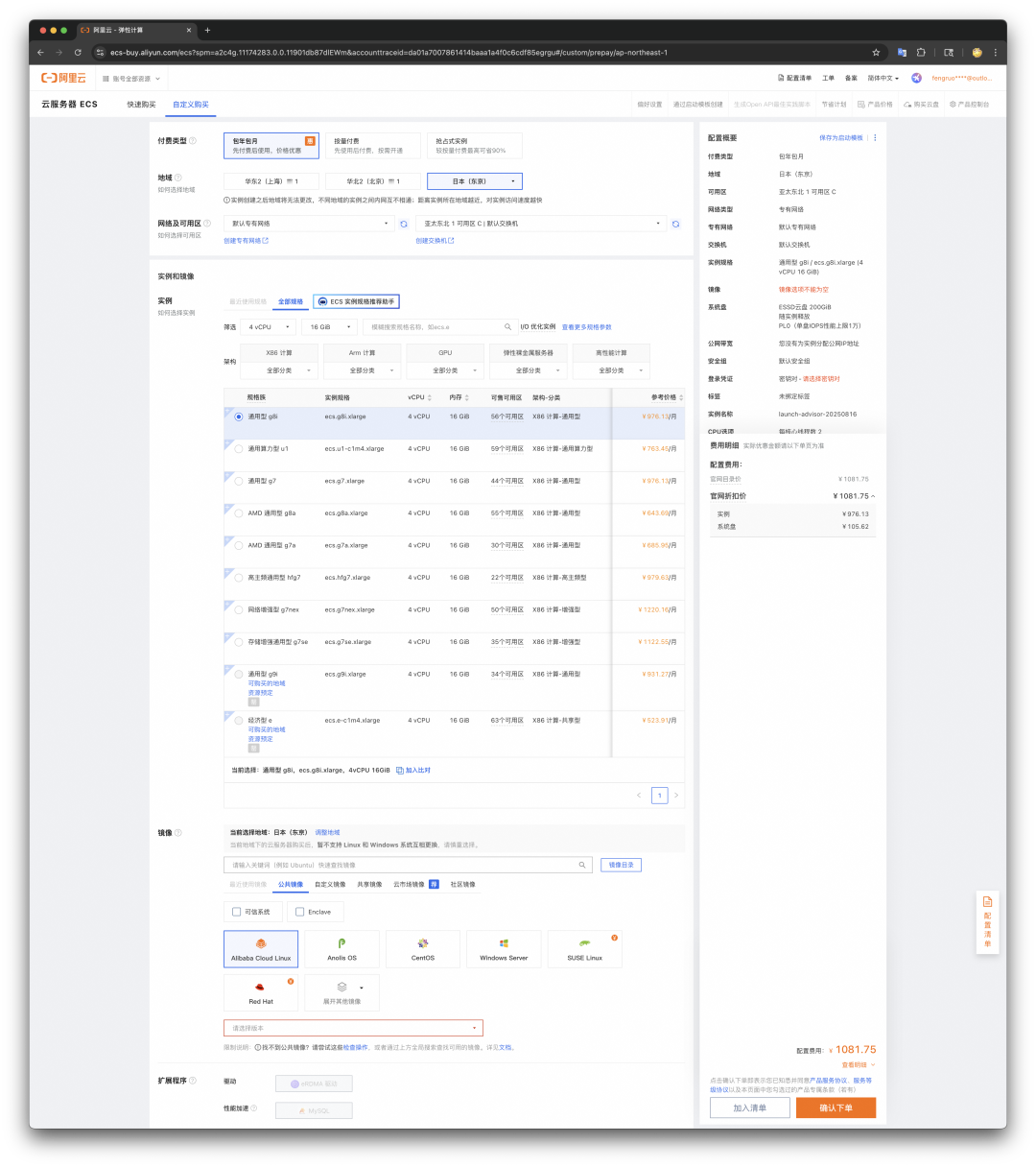Screen dimensions: 1036x1167
Task: Click the Alibaba Cloud Linux image icon
Action: pyautogui.click(x=261, y=943)
